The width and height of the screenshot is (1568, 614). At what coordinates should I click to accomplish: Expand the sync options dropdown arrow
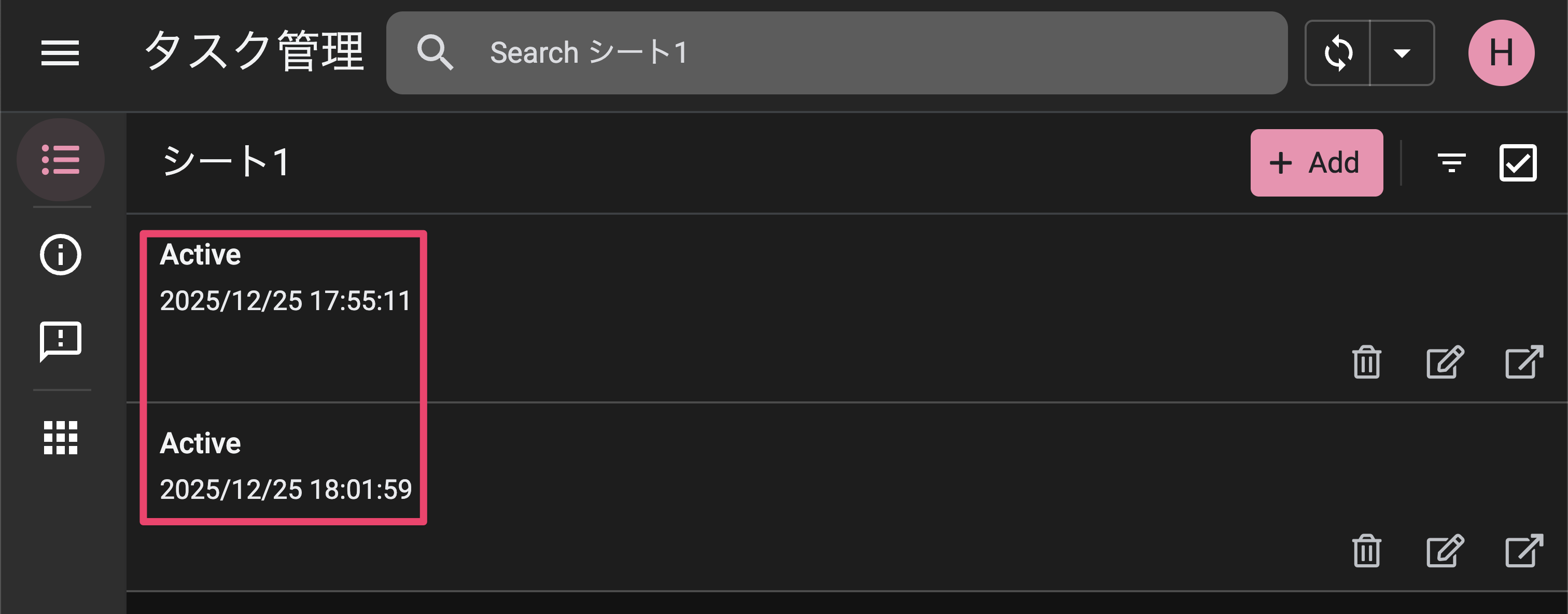click(x=1402, y=53)
